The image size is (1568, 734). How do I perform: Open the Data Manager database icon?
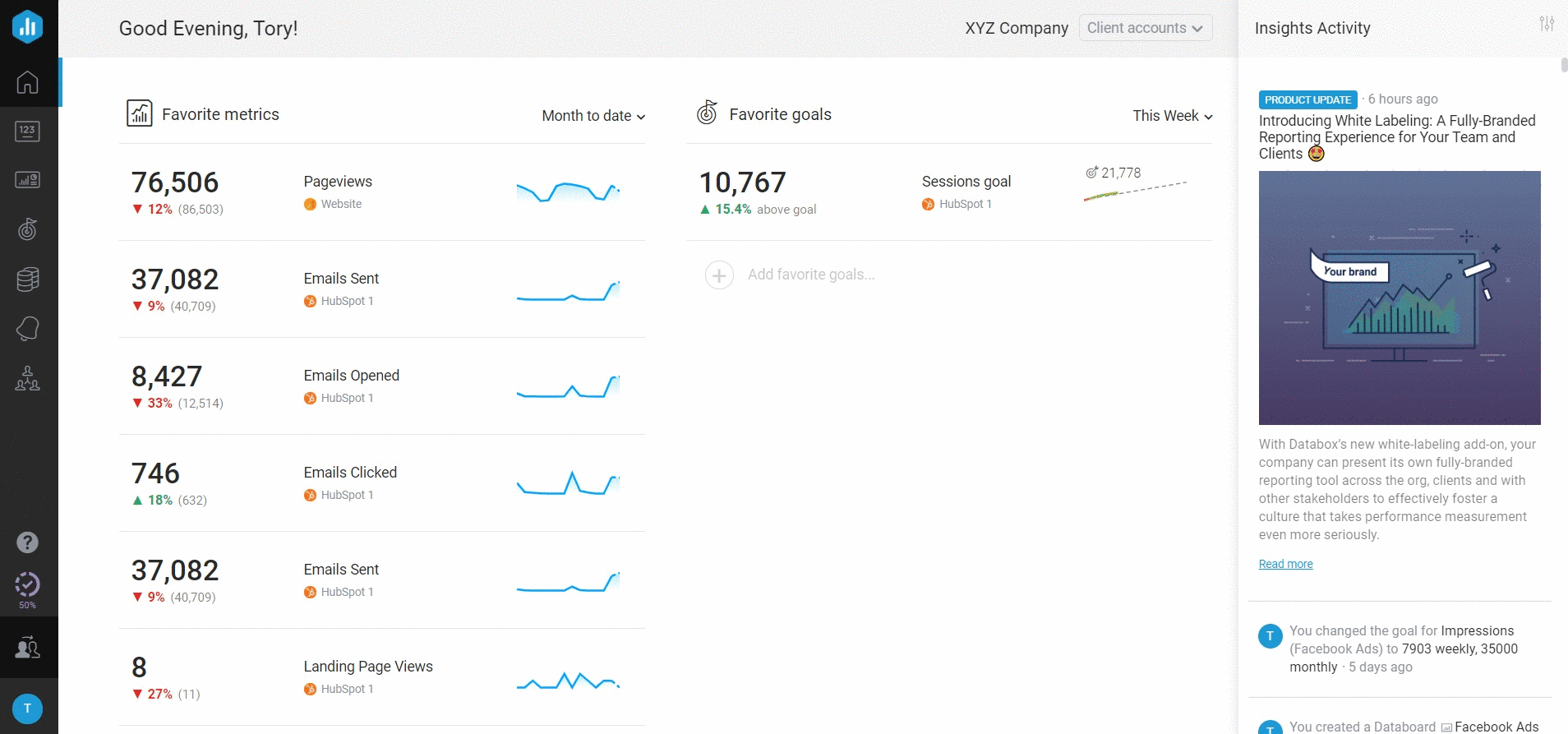pyautogui.click(x=27, y=279)
